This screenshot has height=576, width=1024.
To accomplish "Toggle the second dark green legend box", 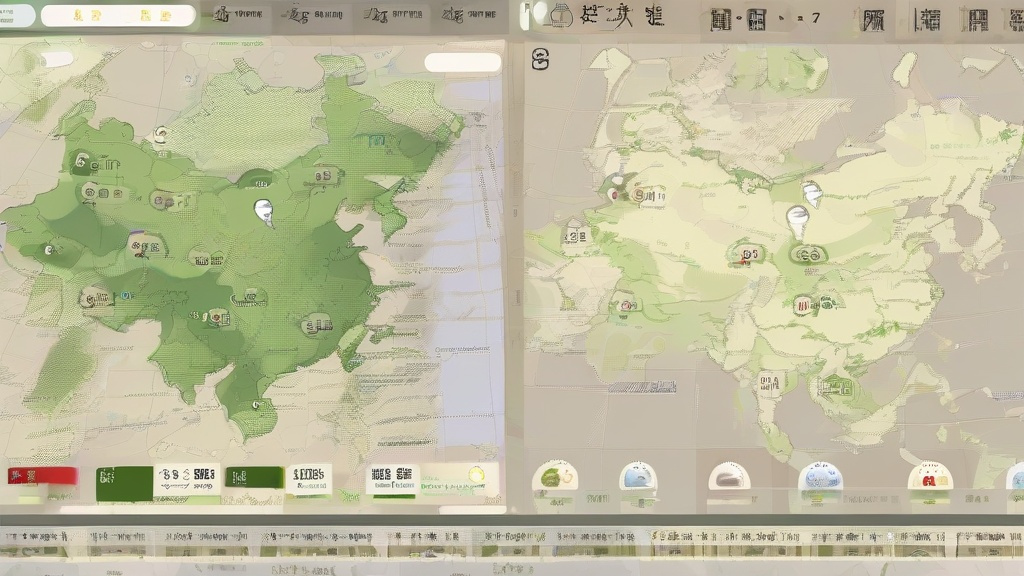I will pos(254,476).
